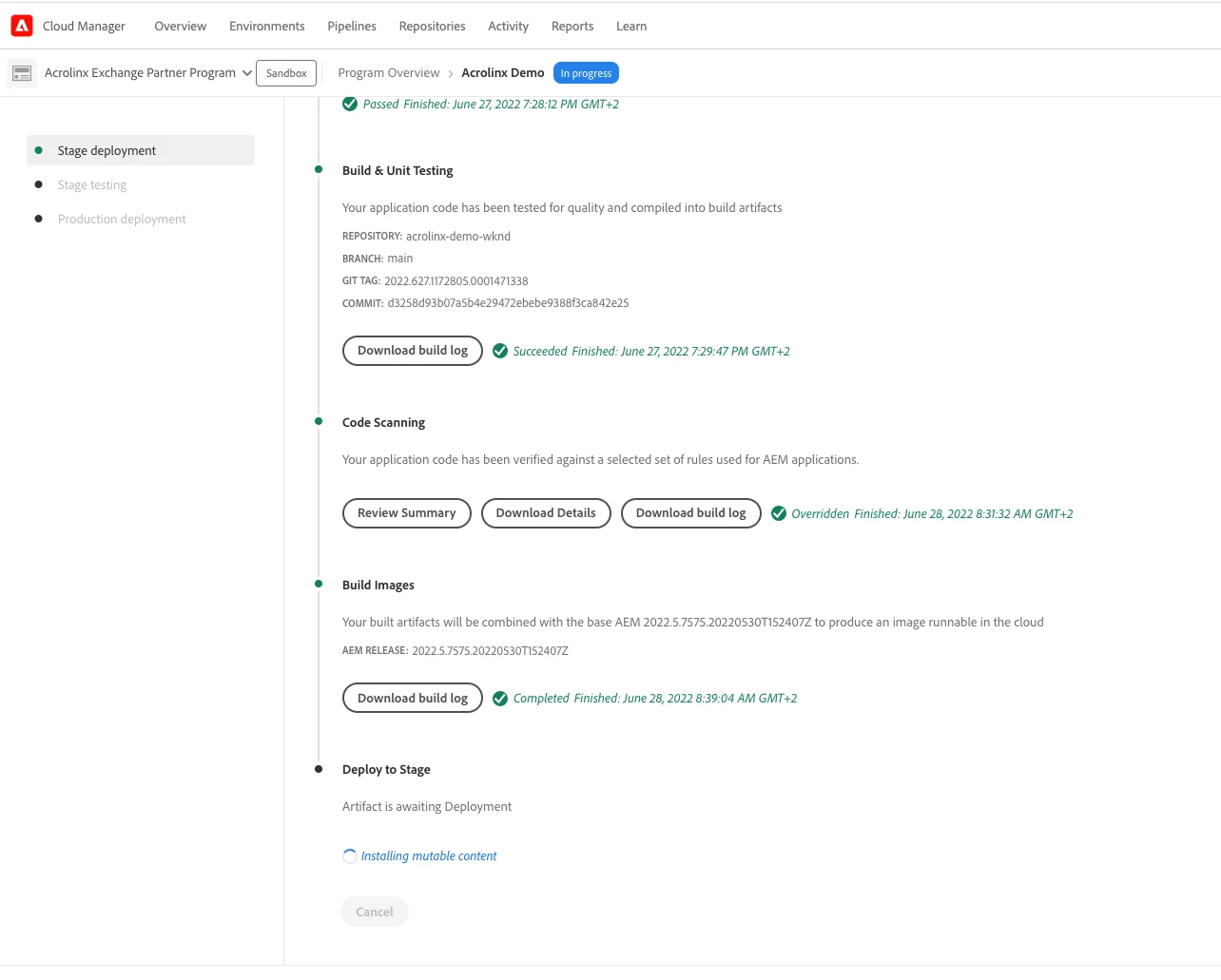
Task: Click the Overridden finished timestamp text
Action: coord(963,514)
